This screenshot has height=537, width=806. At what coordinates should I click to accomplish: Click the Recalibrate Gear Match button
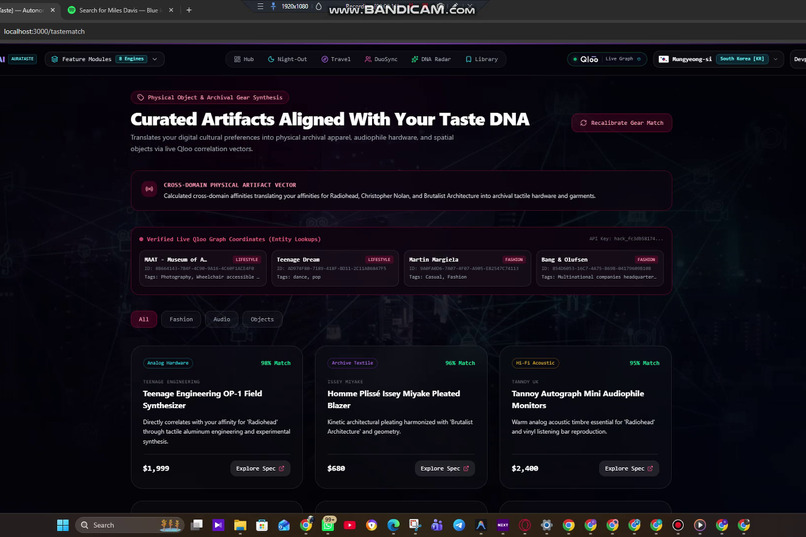click(x=621, y=123)
